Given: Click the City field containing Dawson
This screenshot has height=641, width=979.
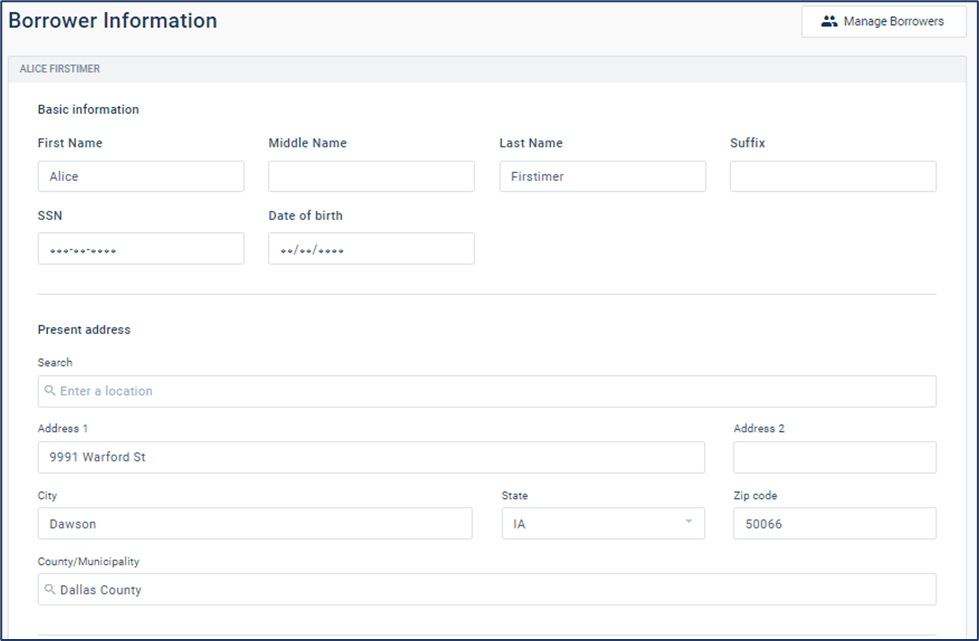Looking at the screenshot, I should click(x=255, y=523).
